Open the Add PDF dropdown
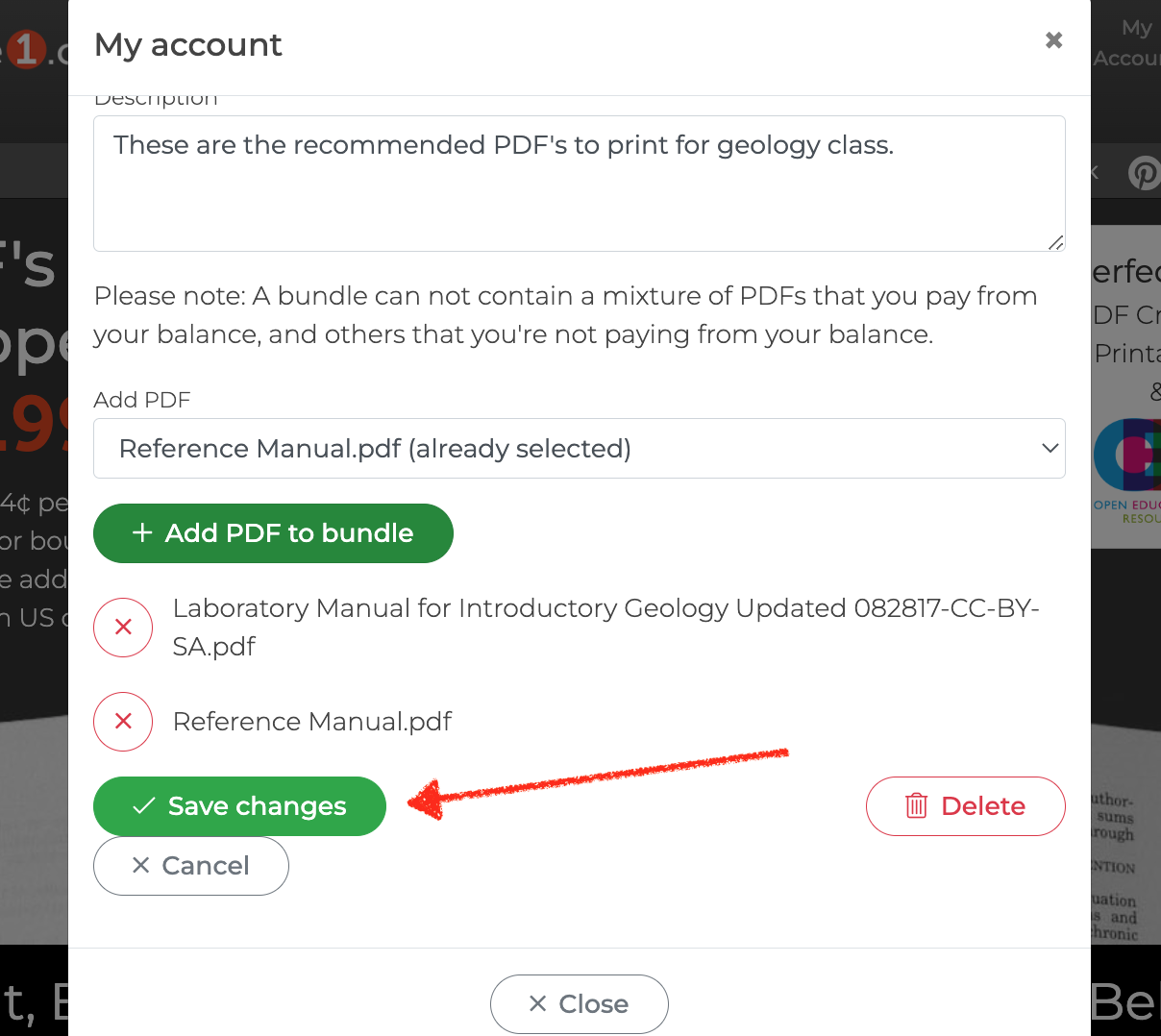The width and height of the screenshot is (1161, 1036). [x=580, y=449]
